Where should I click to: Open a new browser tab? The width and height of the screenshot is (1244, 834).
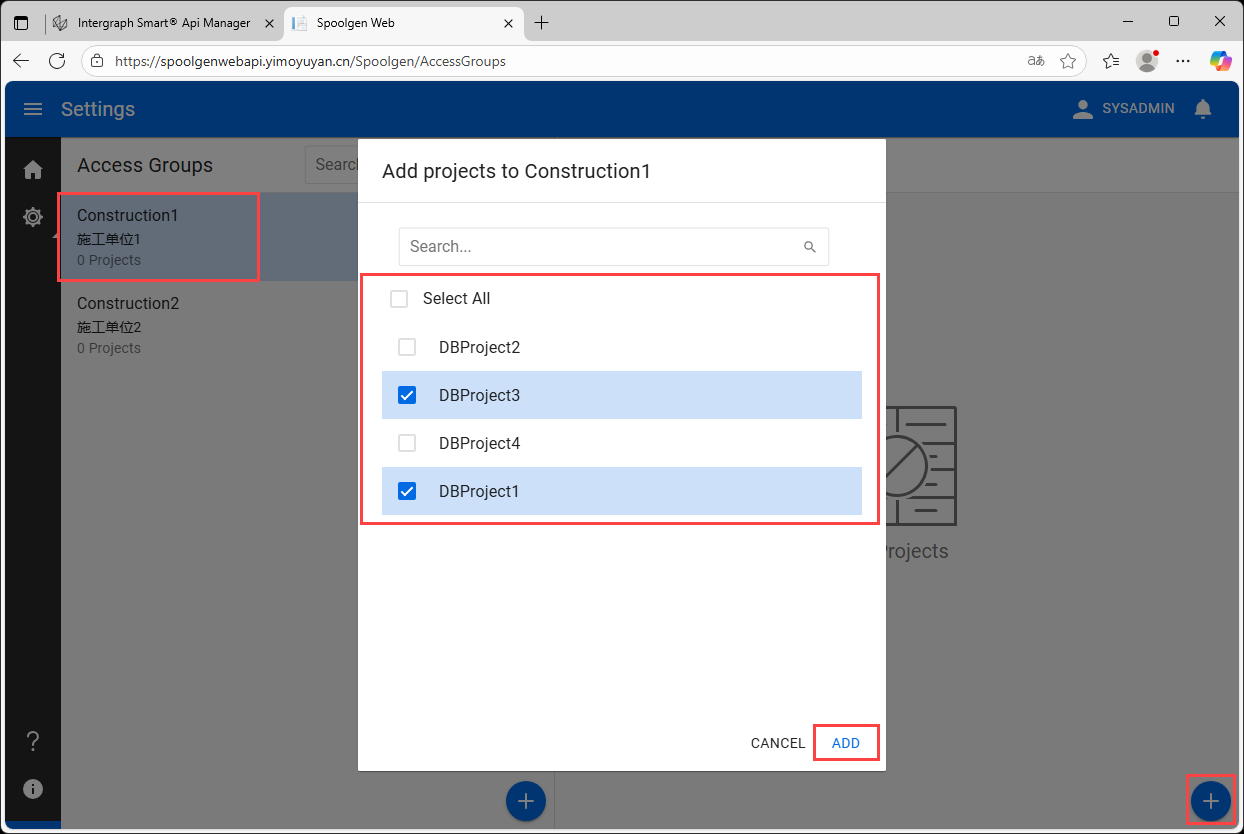tap(541, 23)
